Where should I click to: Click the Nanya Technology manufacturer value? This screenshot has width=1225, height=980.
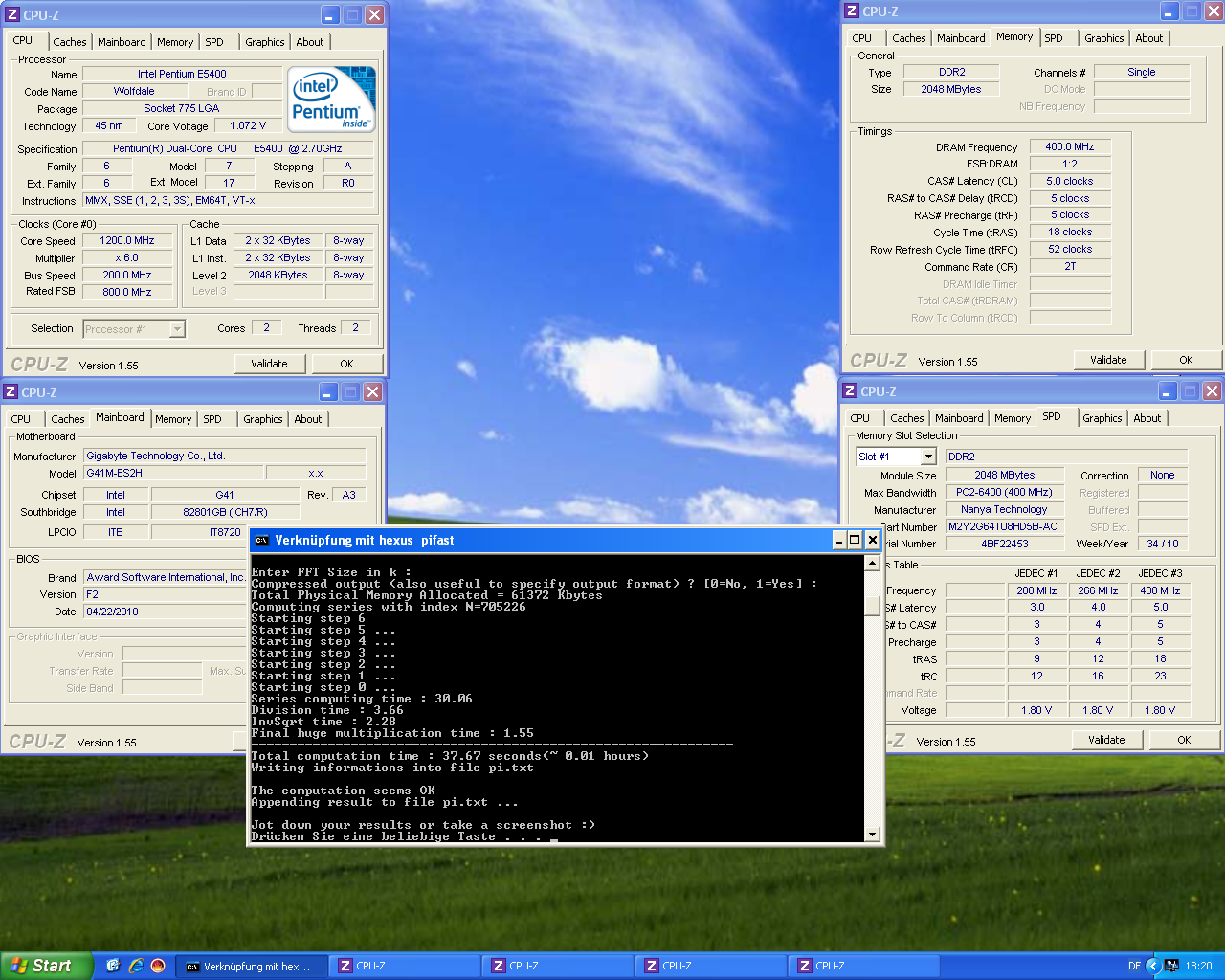click(1004, 510)
